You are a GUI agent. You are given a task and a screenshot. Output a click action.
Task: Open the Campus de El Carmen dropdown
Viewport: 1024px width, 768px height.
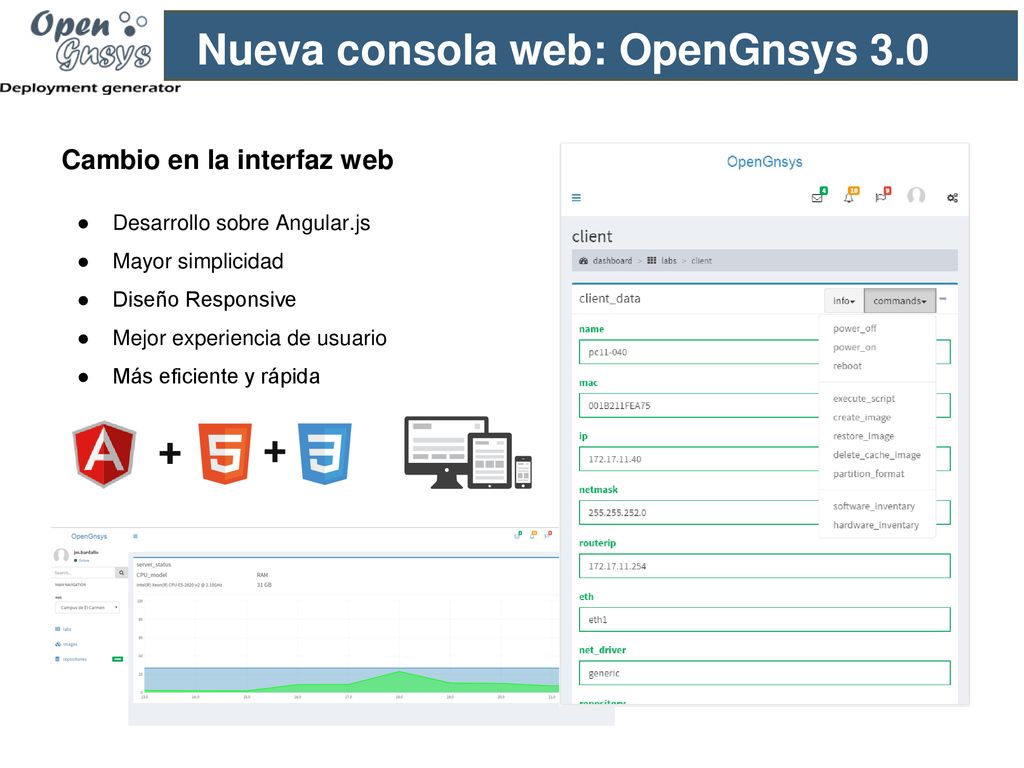click(88, 607)
